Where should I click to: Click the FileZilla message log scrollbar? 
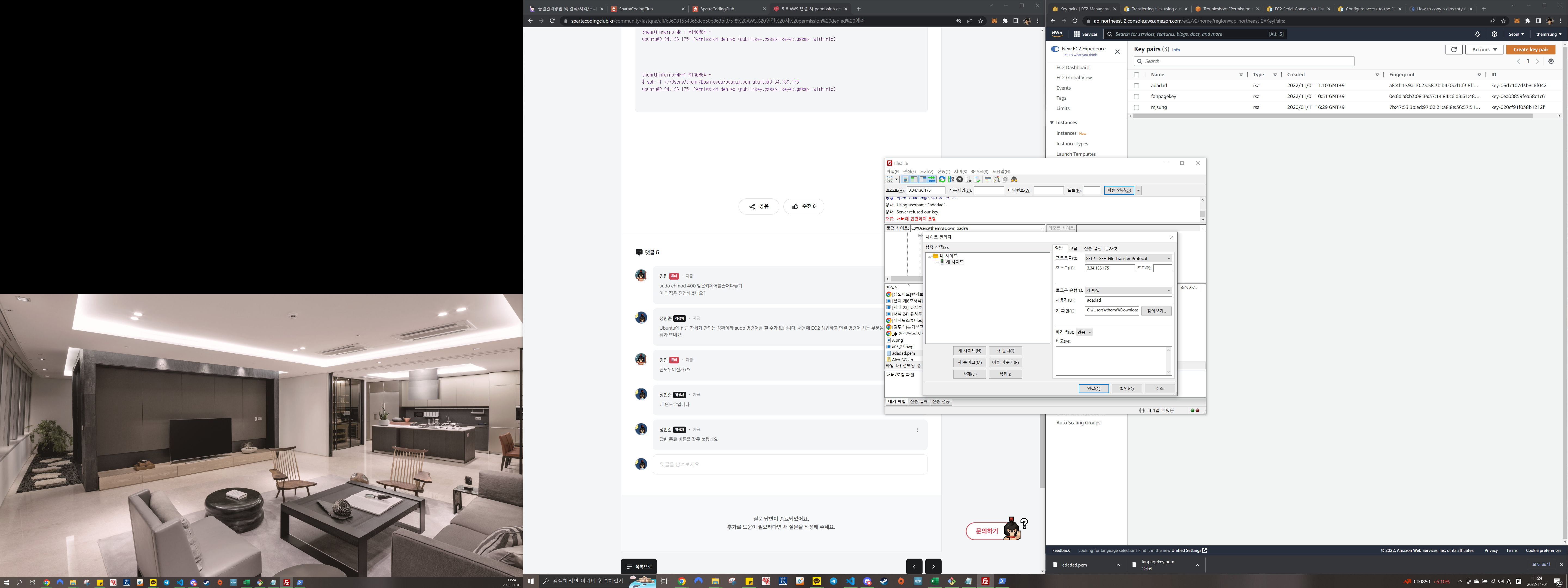pyautogui.click(x=1202, y=214)
